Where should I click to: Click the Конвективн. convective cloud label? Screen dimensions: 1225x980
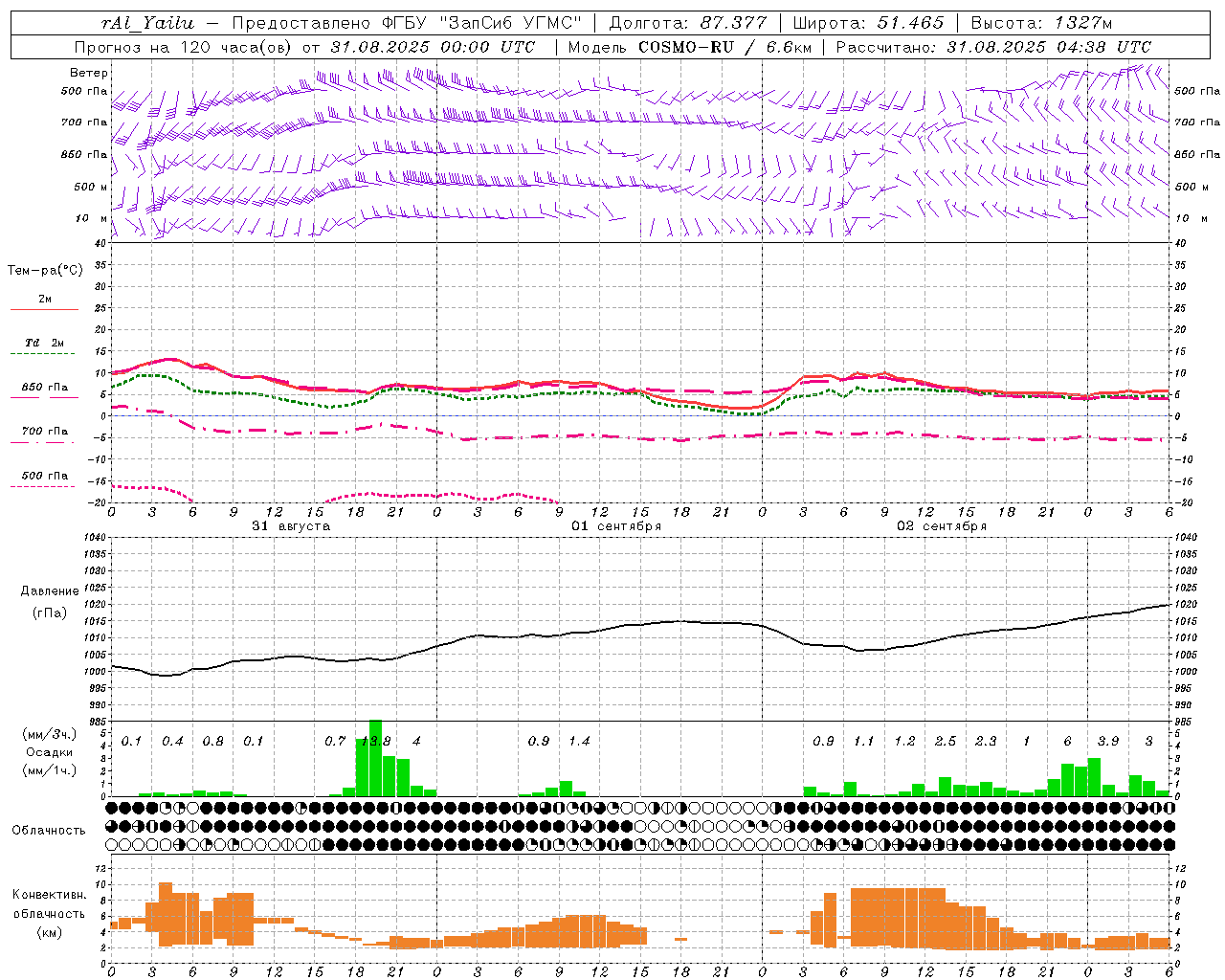pos(49,895)
